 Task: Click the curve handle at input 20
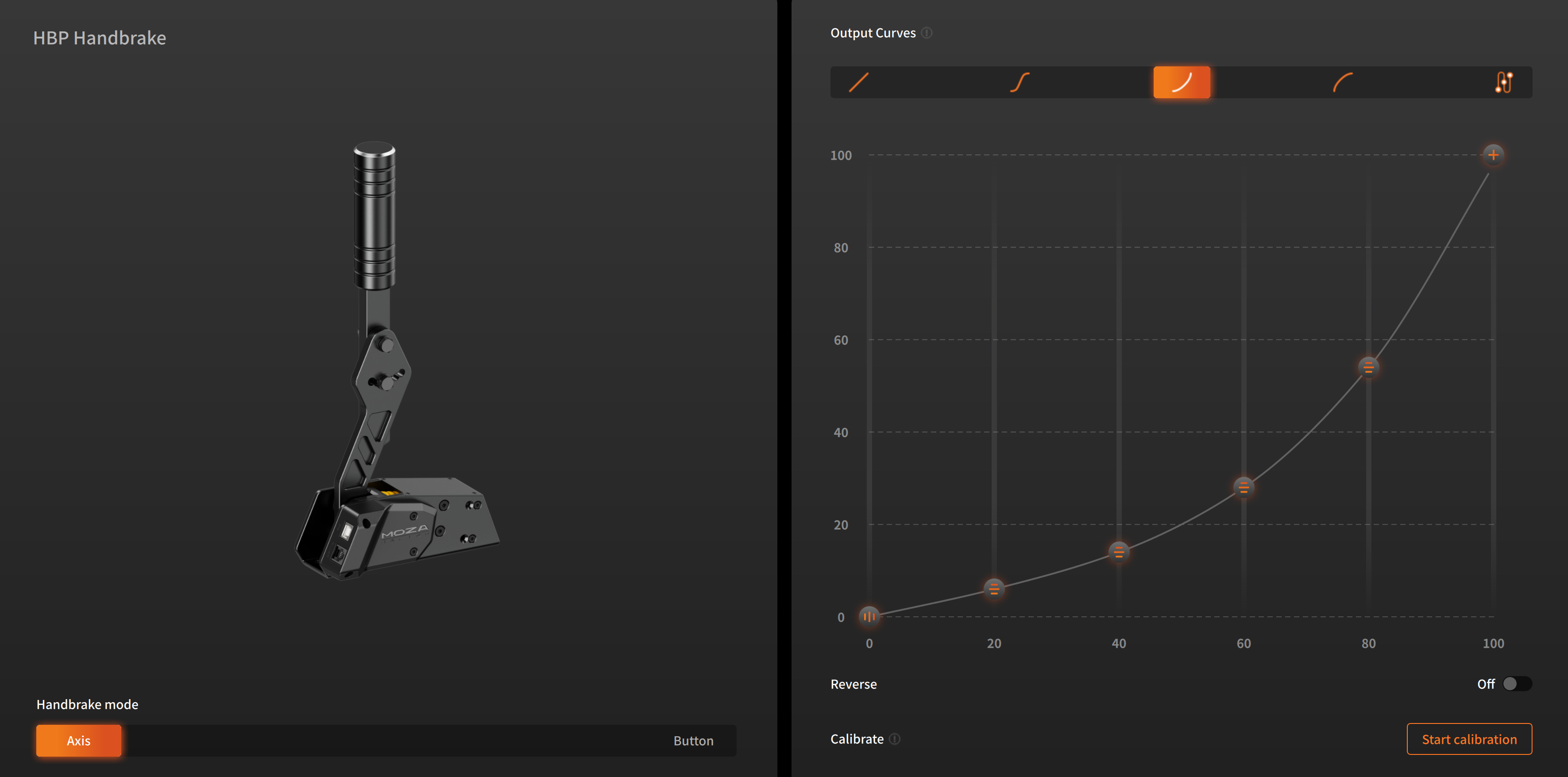[994, 589]
